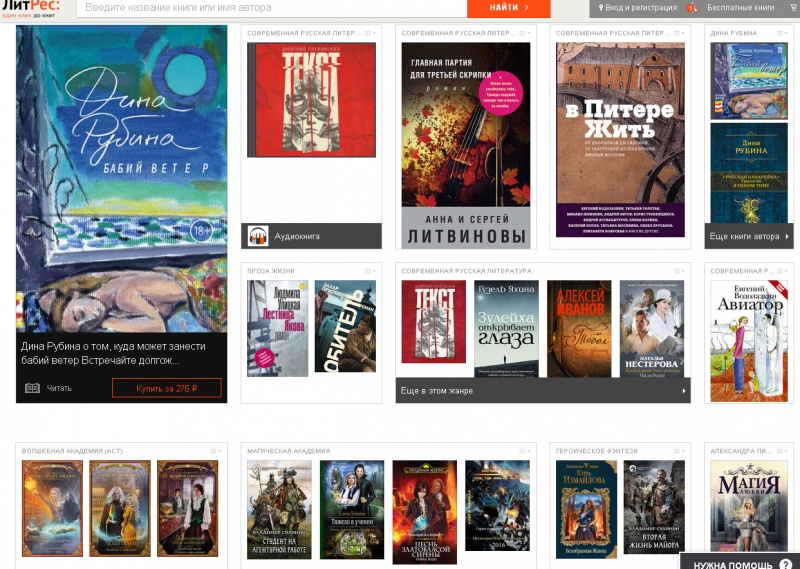Click the book search input field
This screenshot has width=800, height=569.
point(272,8)
